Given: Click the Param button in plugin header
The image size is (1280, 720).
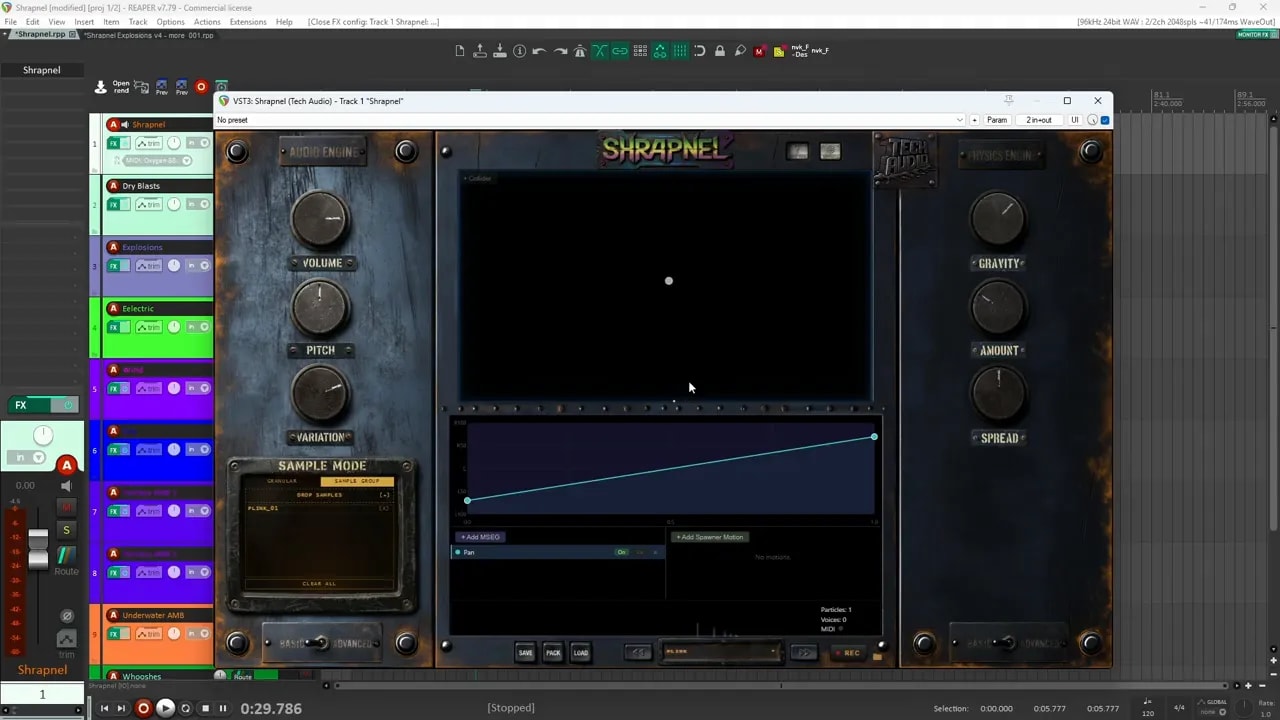Looking at the screenshot, I should 997,120.
